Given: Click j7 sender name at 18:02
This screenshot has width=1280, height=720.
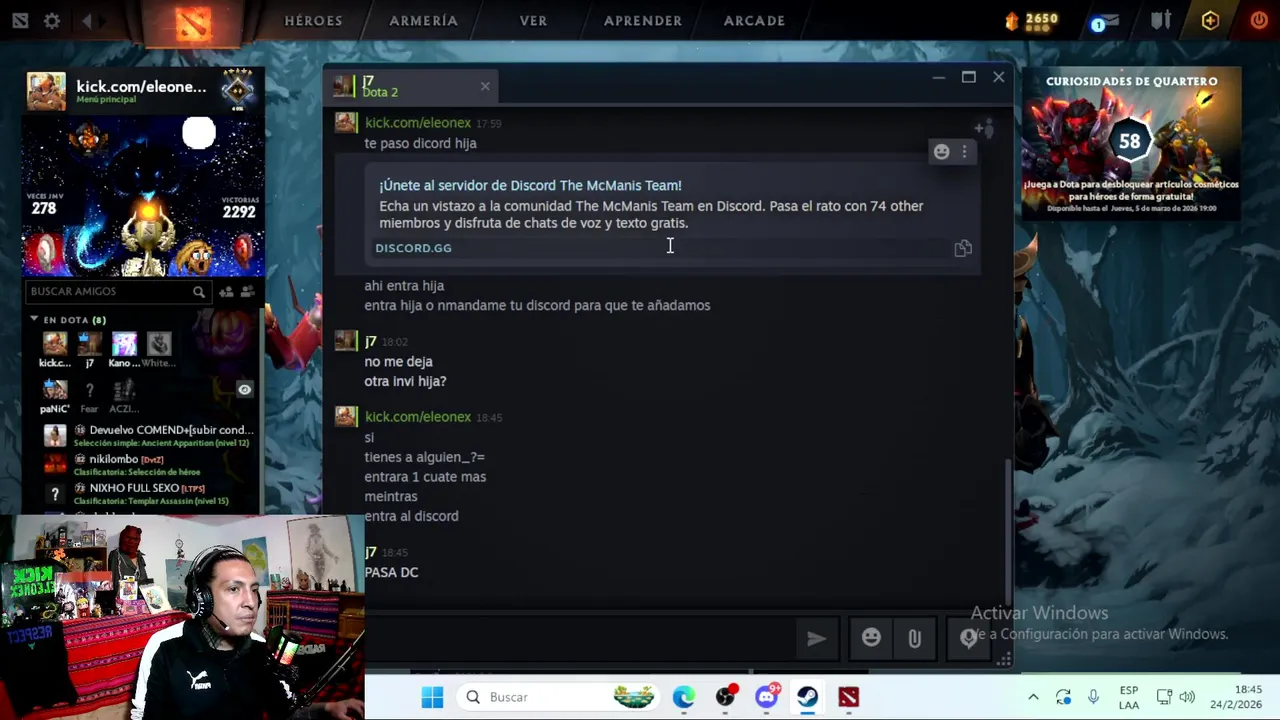Looking at the screenshot, I should [370, 341].
